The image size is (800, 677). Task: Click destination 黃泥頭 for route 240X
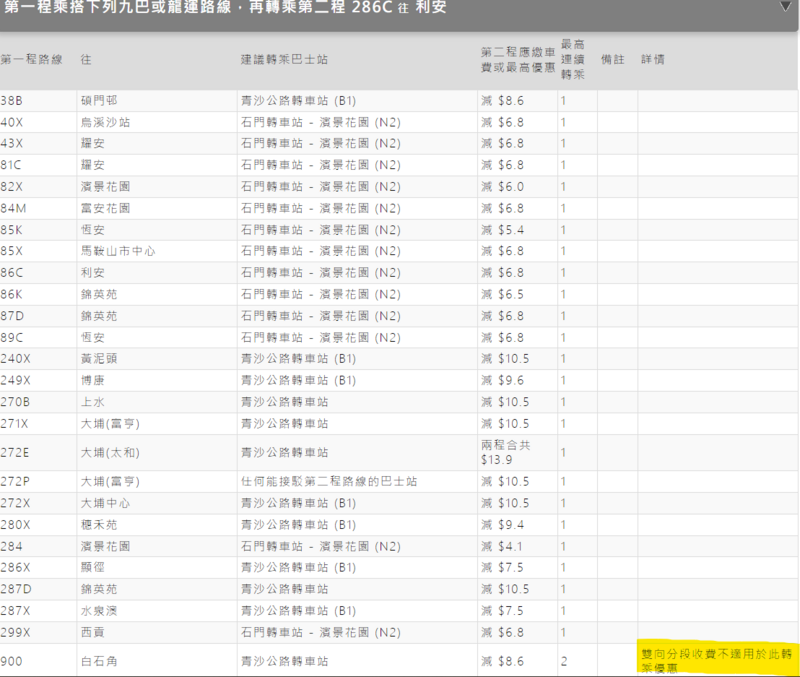(99, 359)
